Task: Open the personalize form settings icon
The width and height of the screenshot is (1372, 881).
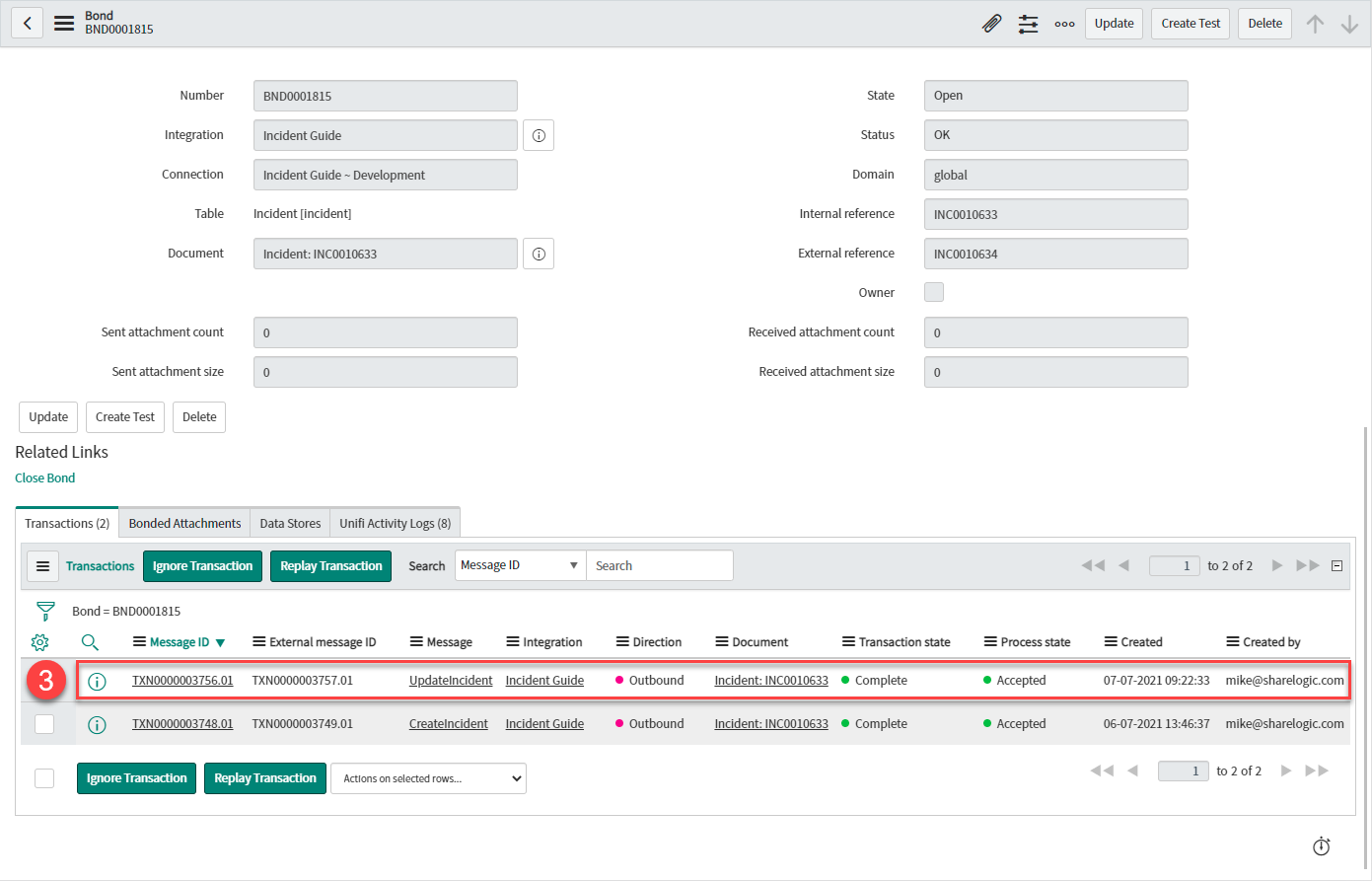Action: (1028, 24)
